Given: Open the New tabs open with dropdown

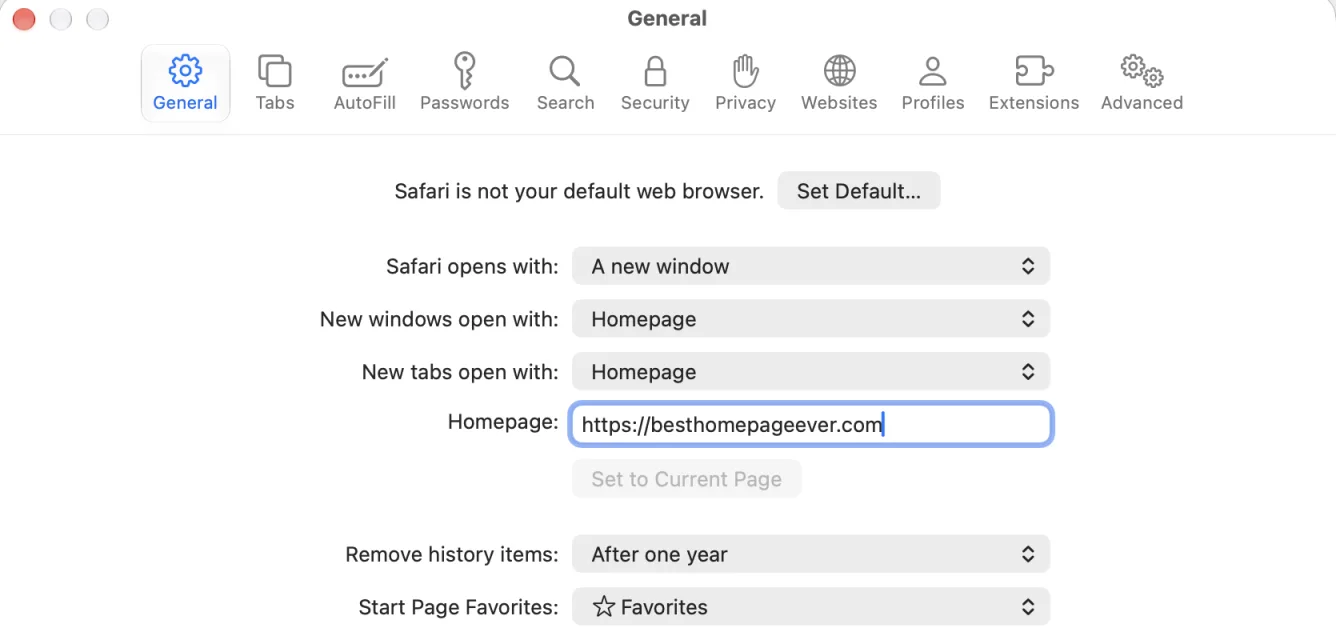Looking at the screenshot, I should point(811,372).
